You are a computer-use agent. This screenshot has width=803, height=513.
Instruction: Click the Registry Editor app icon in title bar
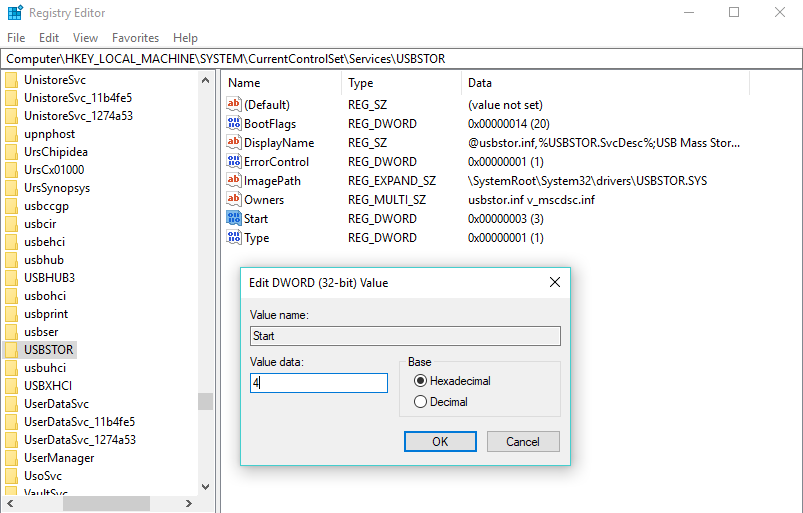(x=15, y=12)
